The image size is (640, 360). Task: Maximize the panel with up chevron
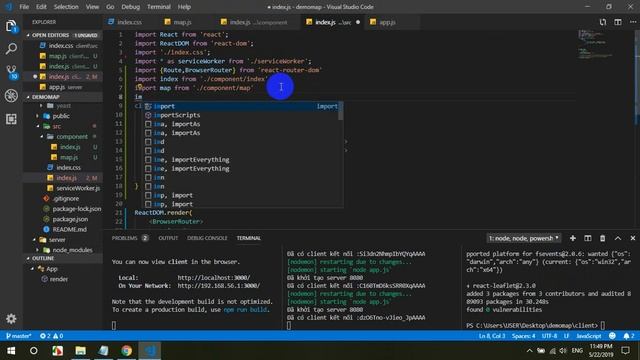pos(618,238)
